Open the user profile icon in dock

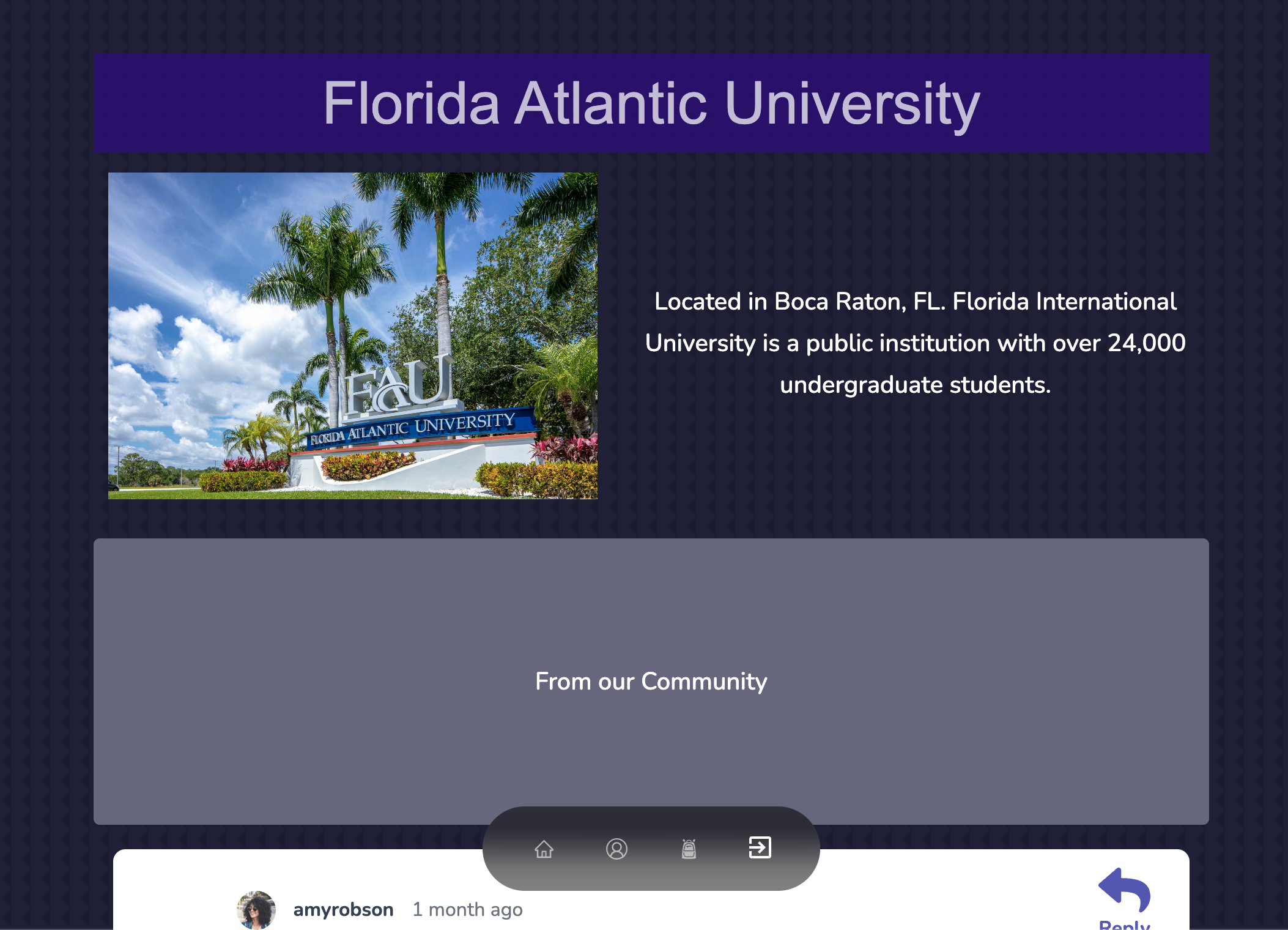[616, 849]
